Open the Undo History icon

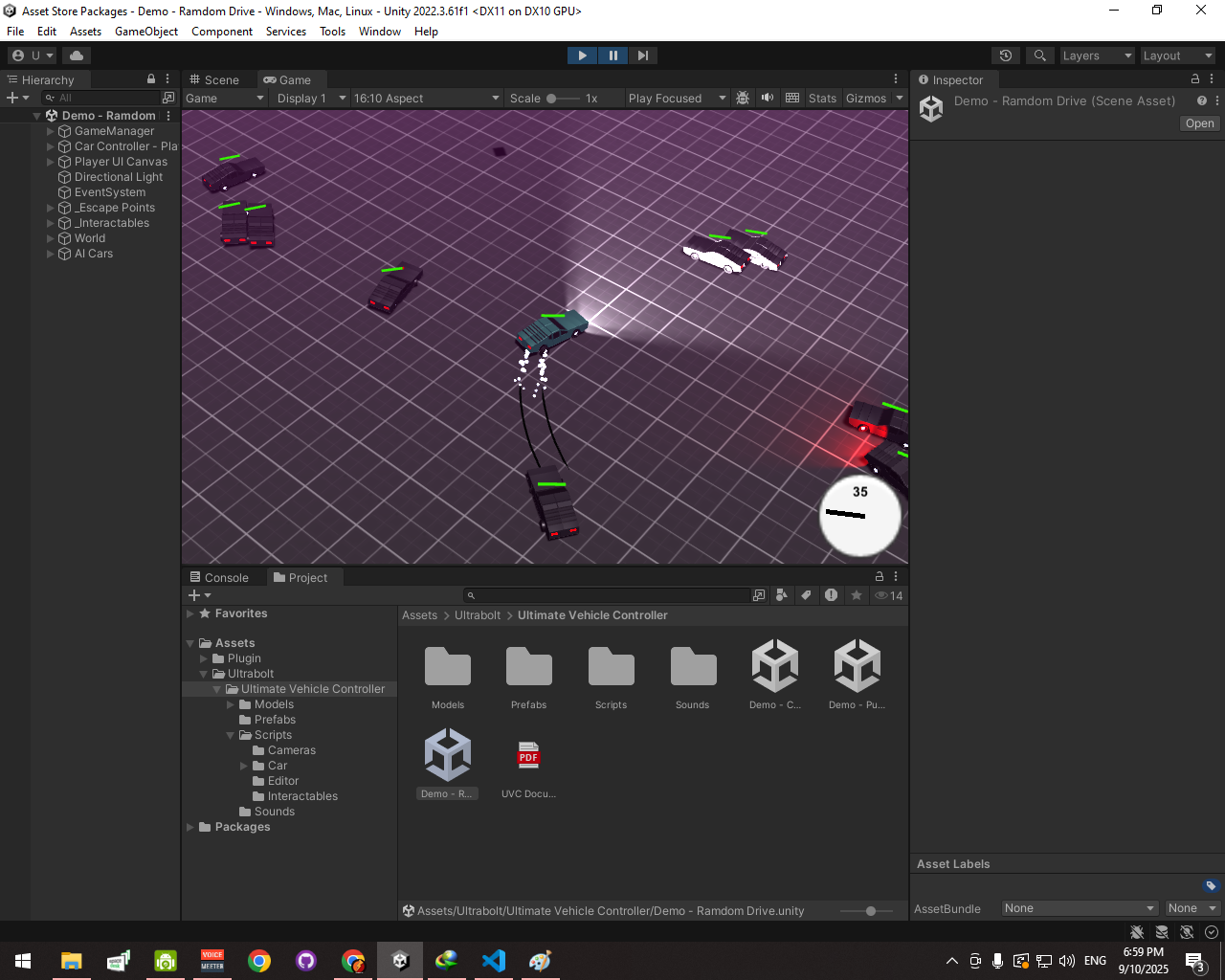click(x=1005, y=56)
